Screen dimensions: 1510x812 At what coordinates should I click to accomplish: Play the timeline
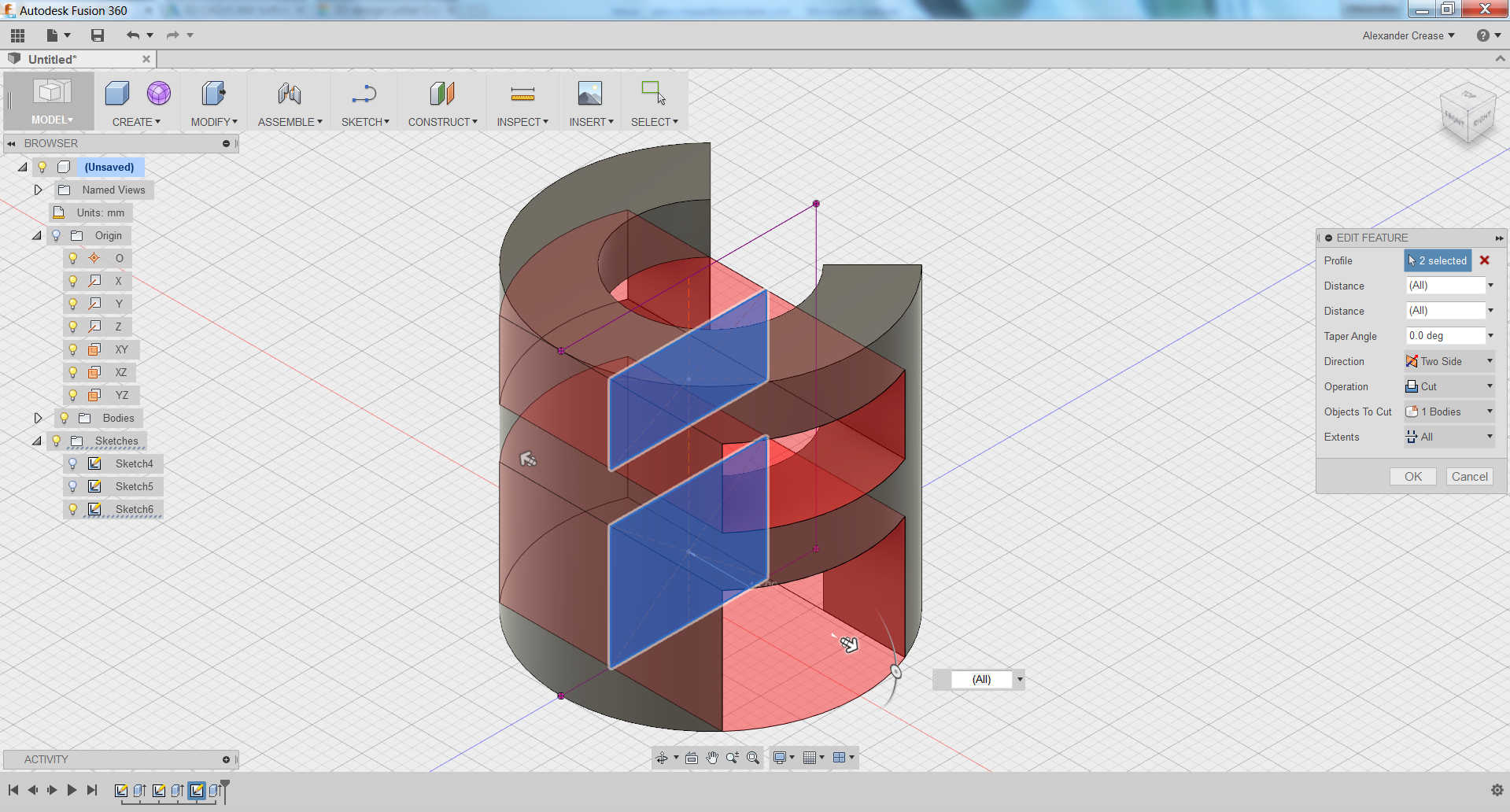72,790
